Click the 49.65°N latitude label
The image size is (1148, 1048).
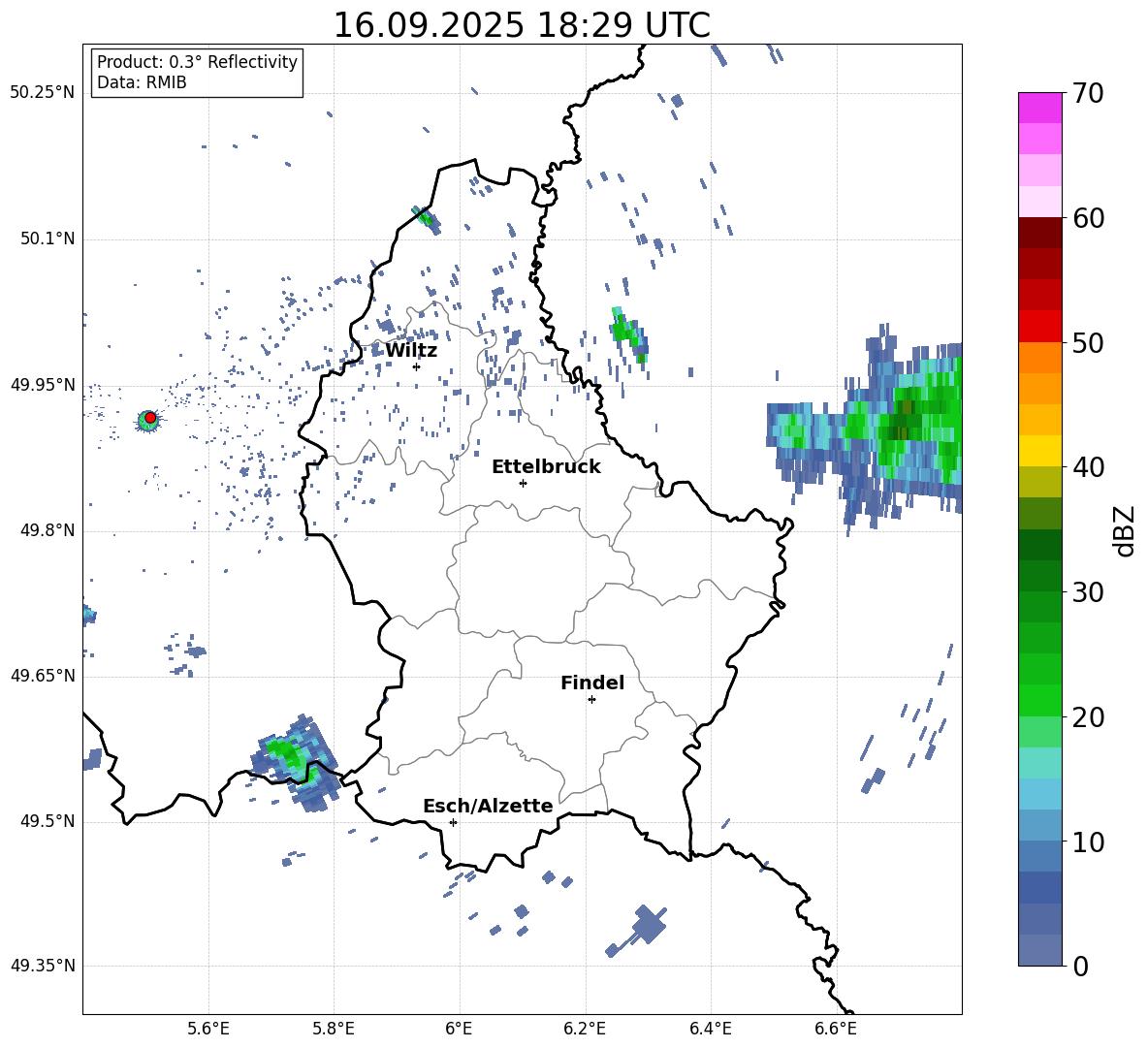[x=43, y=676]
